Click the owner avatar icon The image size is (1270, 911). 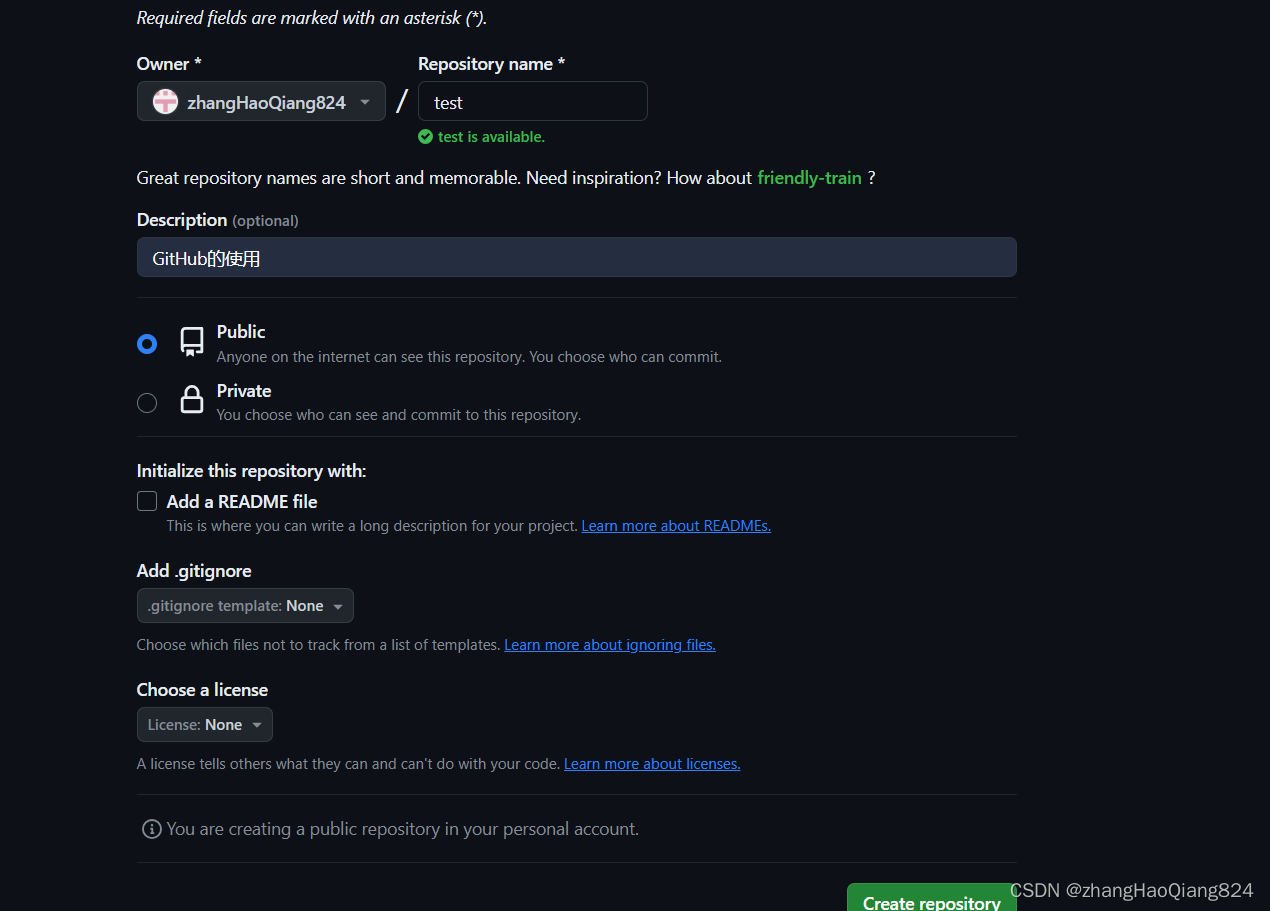(165, 101)
